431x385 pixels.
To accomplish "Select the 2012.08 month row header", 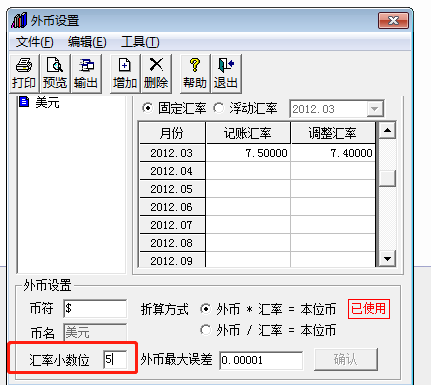I will coord(172,243).
